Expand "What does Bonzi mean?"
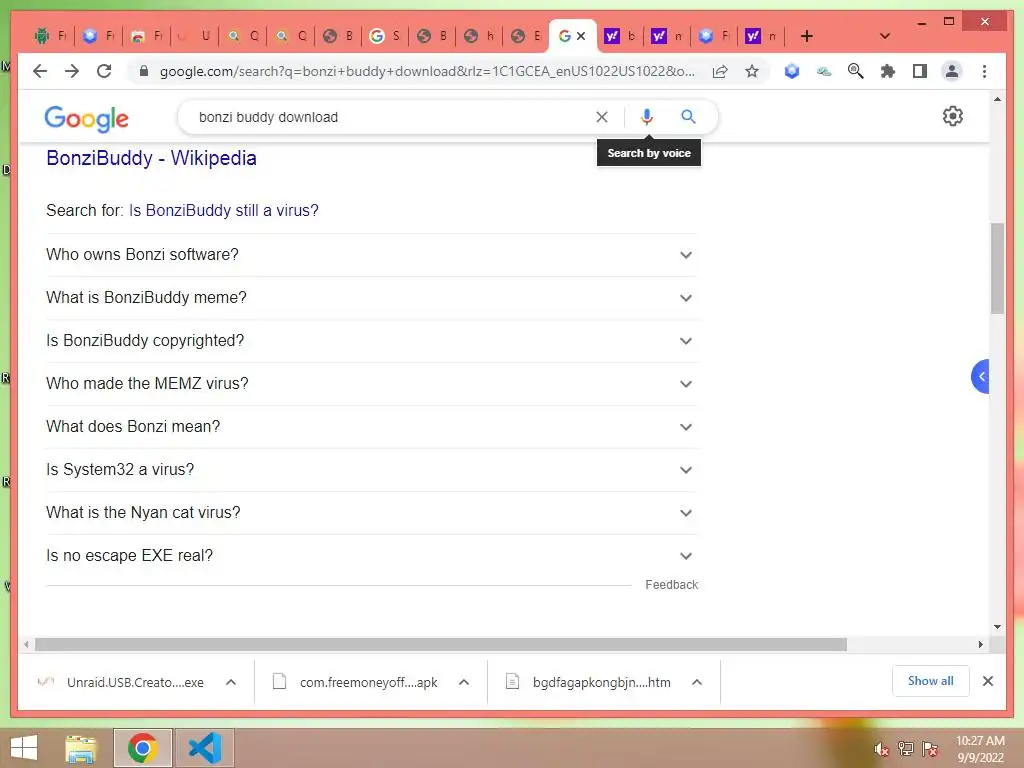Viewport: 1024px width, 768px height. click(372, 427)
